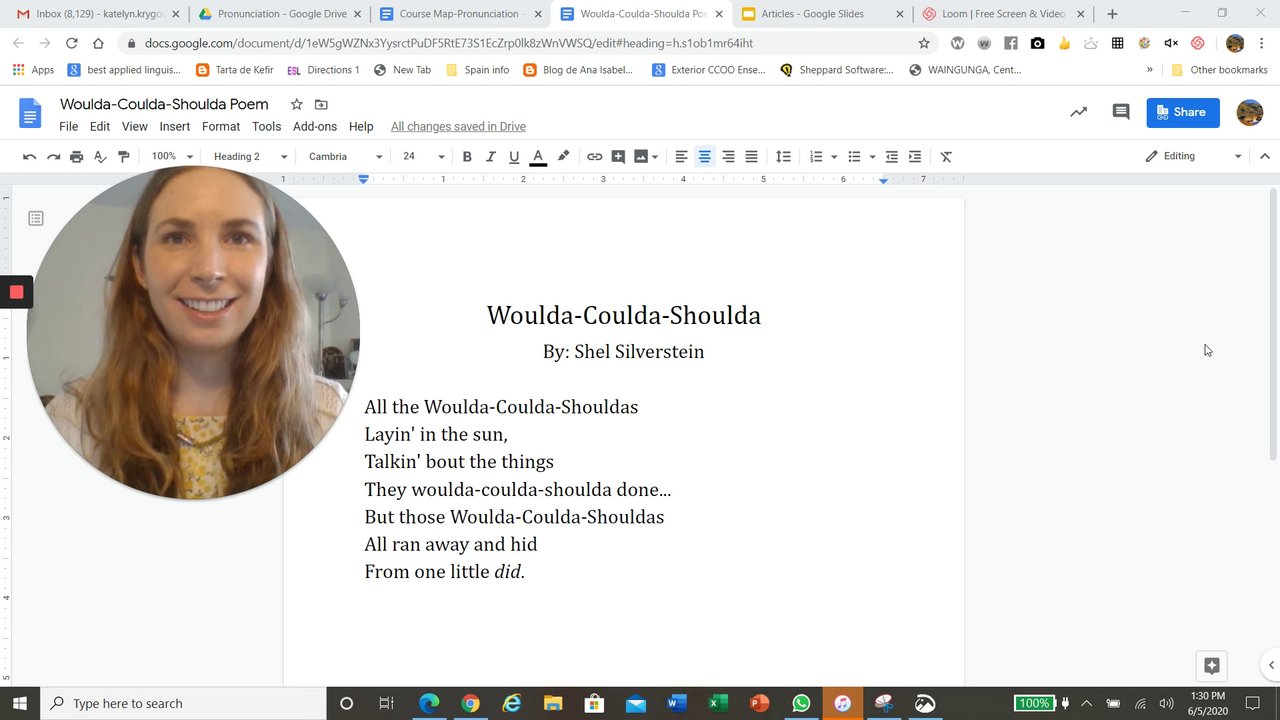Open the Edit menu
This screenshot has height=720, width=1280.
tap(100, 126)
